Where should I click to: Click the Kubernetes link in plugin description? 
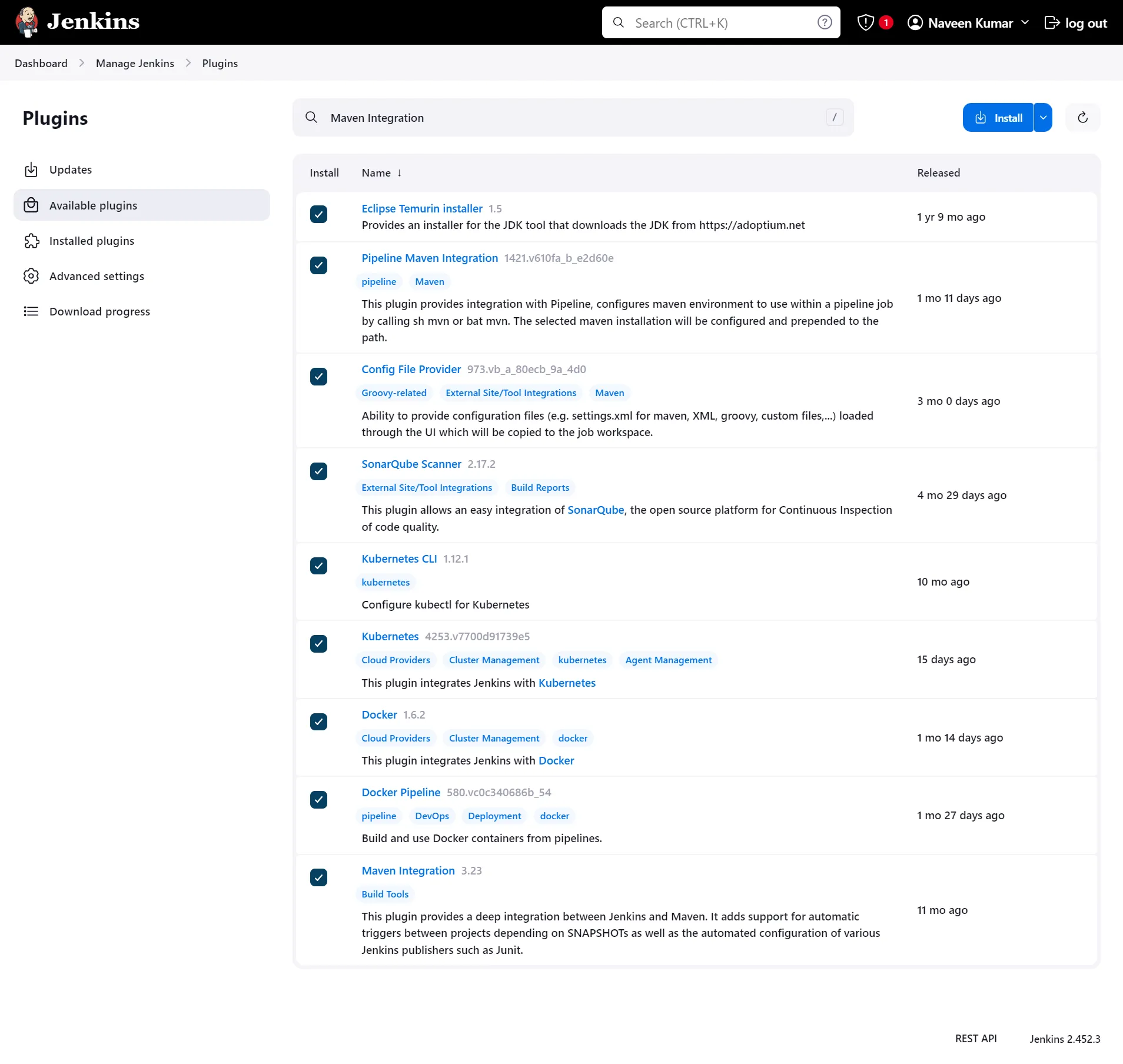(567, 683)
